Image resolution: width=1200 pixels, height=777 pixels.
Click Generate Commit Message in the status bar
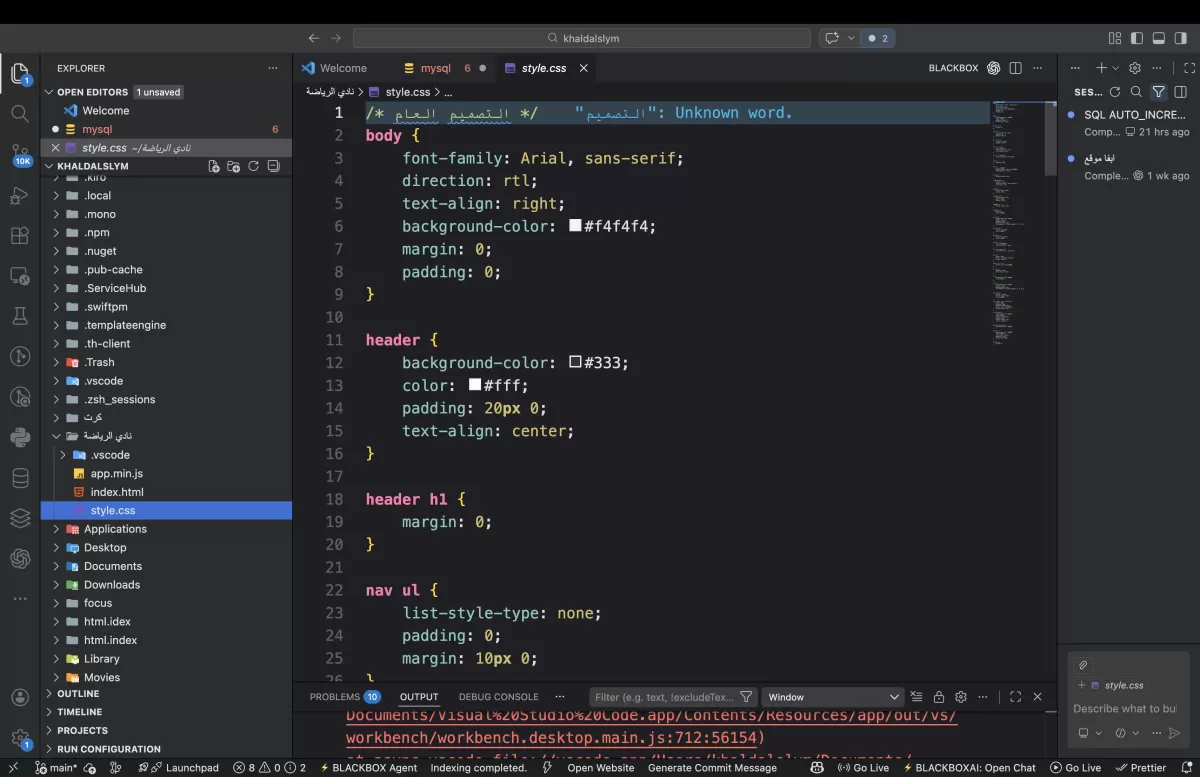point(713,767)
